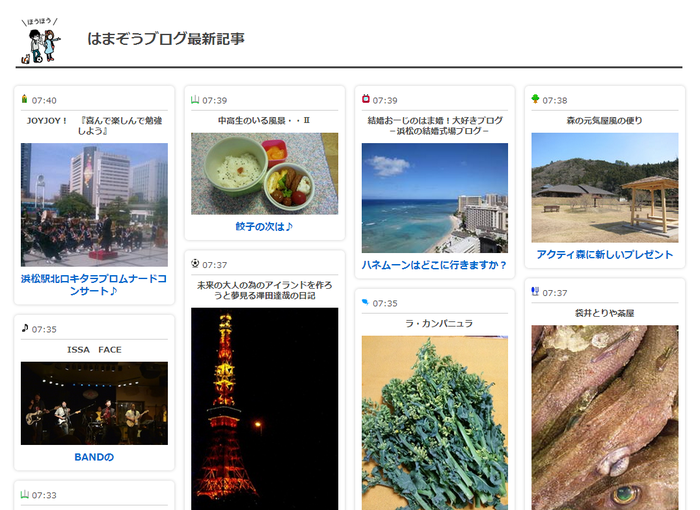Click the park gazebo photo thumbnail

(604, 188)
